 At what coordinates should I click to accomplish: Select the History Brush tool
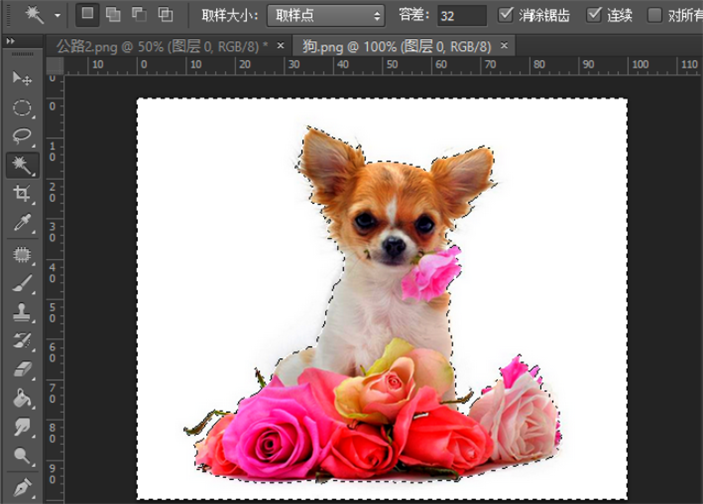22,341
